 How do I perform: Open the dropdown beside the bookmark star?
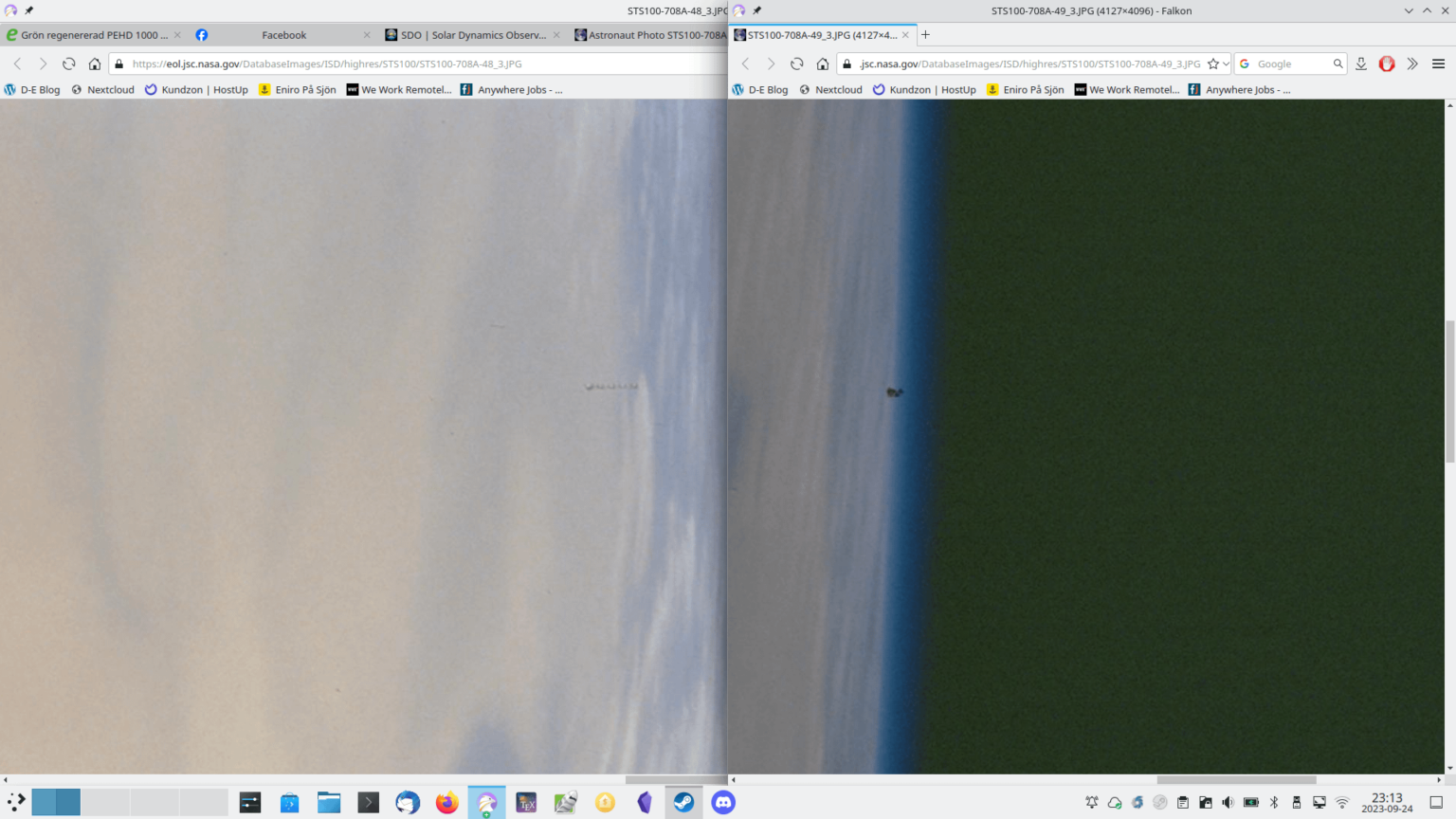pos(1226,64)
